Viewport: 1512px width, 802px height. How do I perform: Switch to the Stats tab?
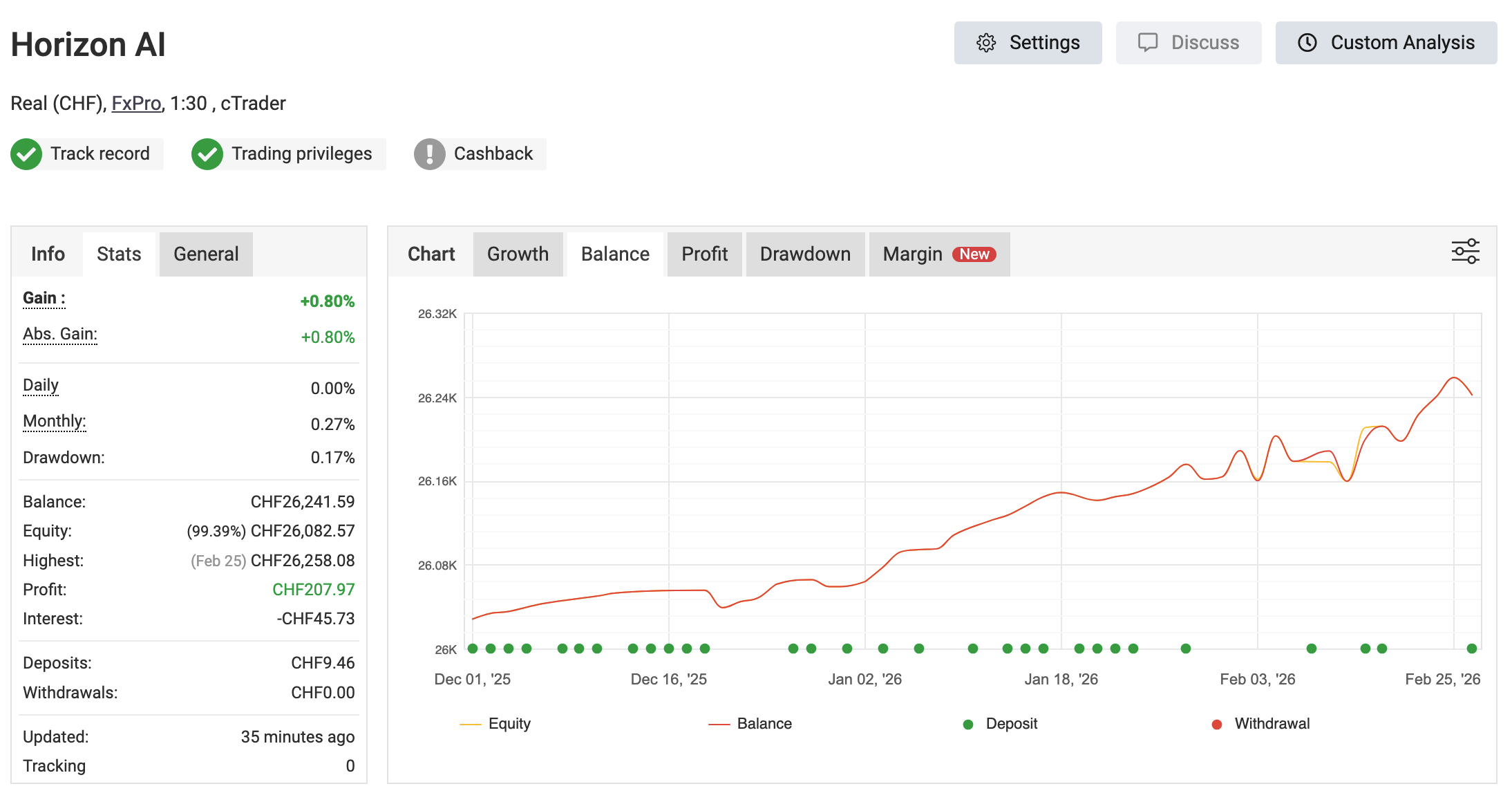(119, 254)
